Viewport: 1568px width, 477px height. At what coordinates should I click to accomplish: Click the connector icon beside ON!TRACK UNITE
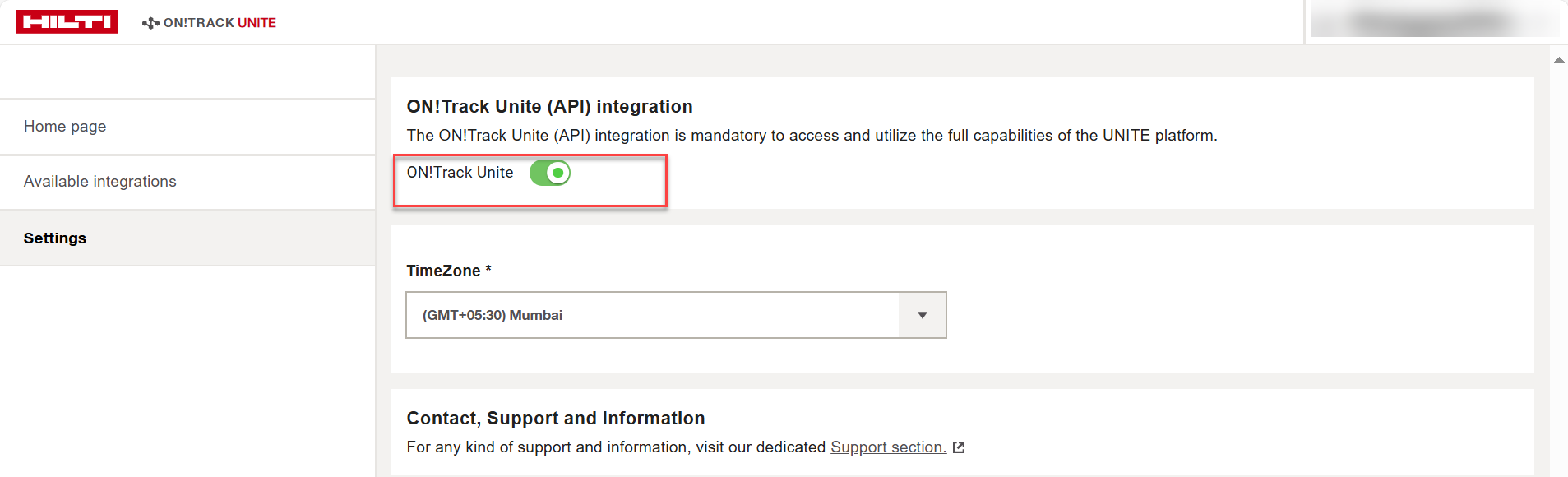tap(150, 23)
